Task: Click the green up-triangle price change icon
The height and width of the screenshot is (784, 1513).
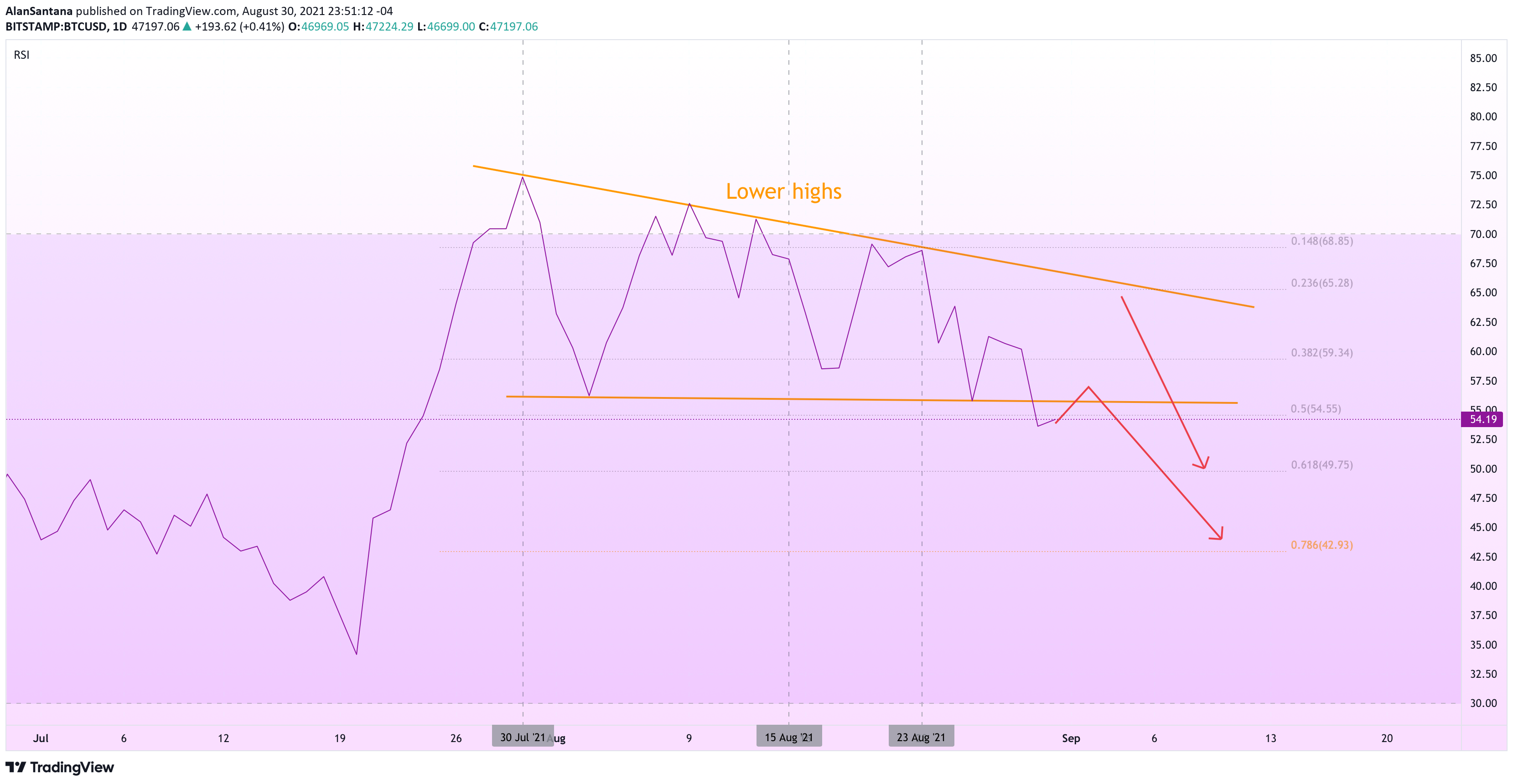Action: point(187,26)
